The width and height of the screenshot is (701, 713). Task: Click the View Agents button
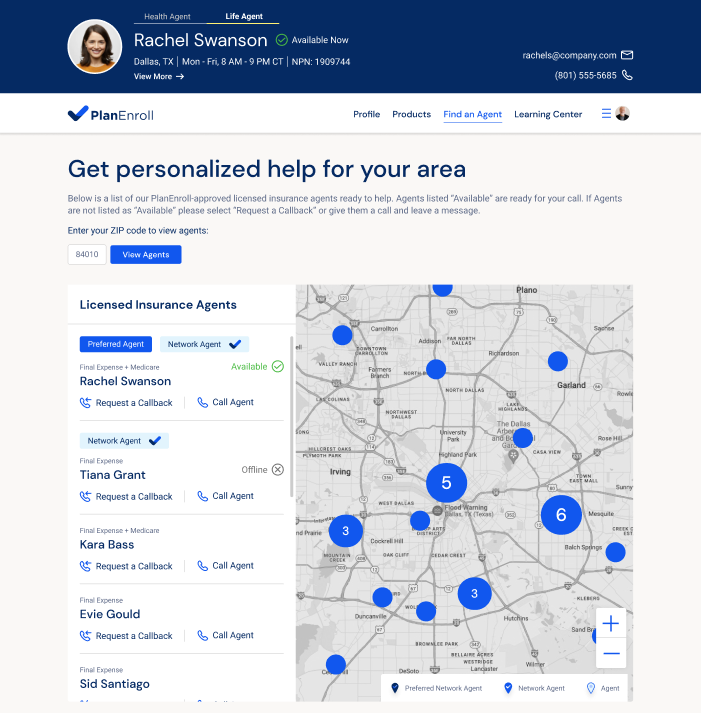point(146,255)
